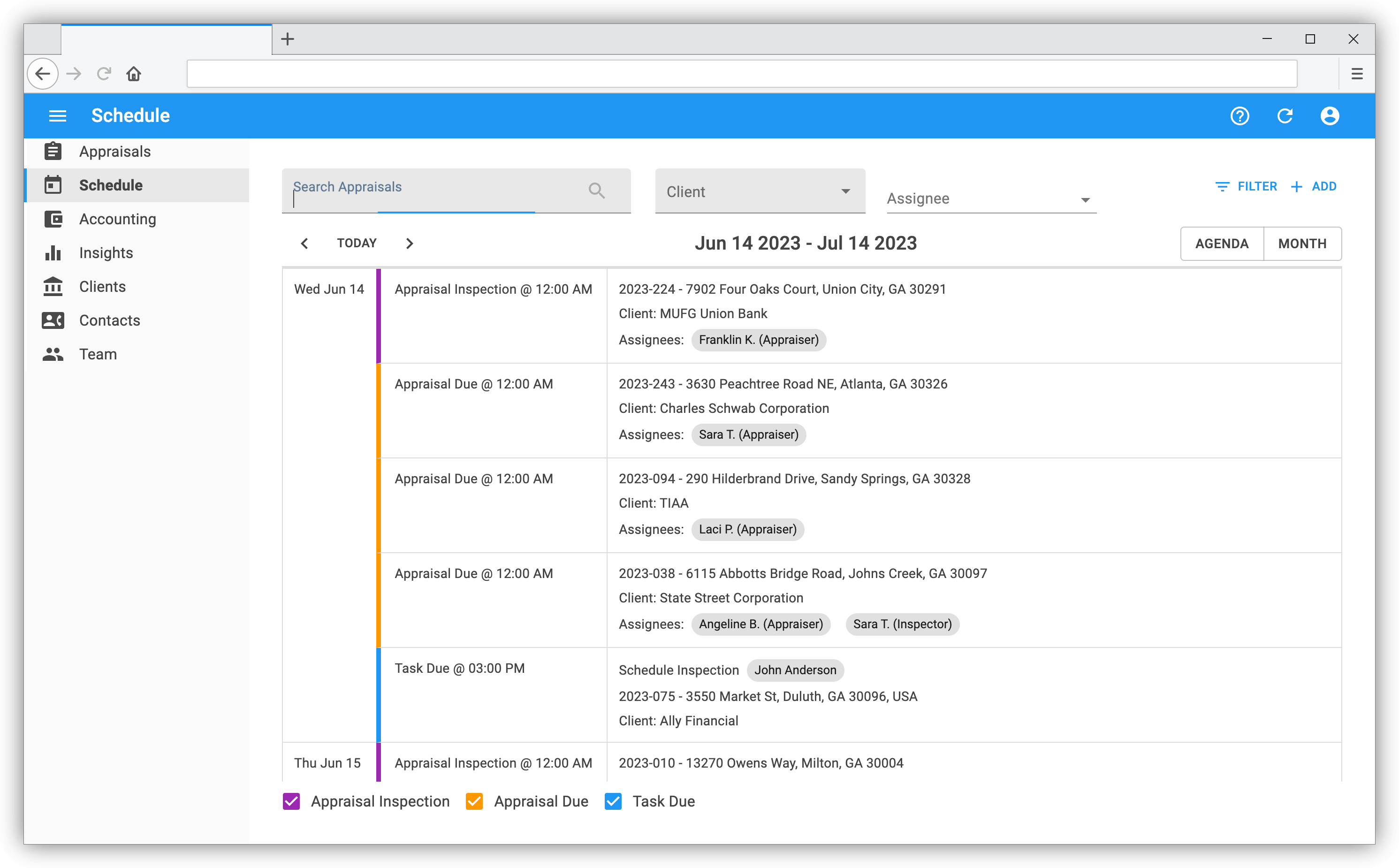
Task: Select the Schedule calendar icon
Action: (x=53, y=185)
